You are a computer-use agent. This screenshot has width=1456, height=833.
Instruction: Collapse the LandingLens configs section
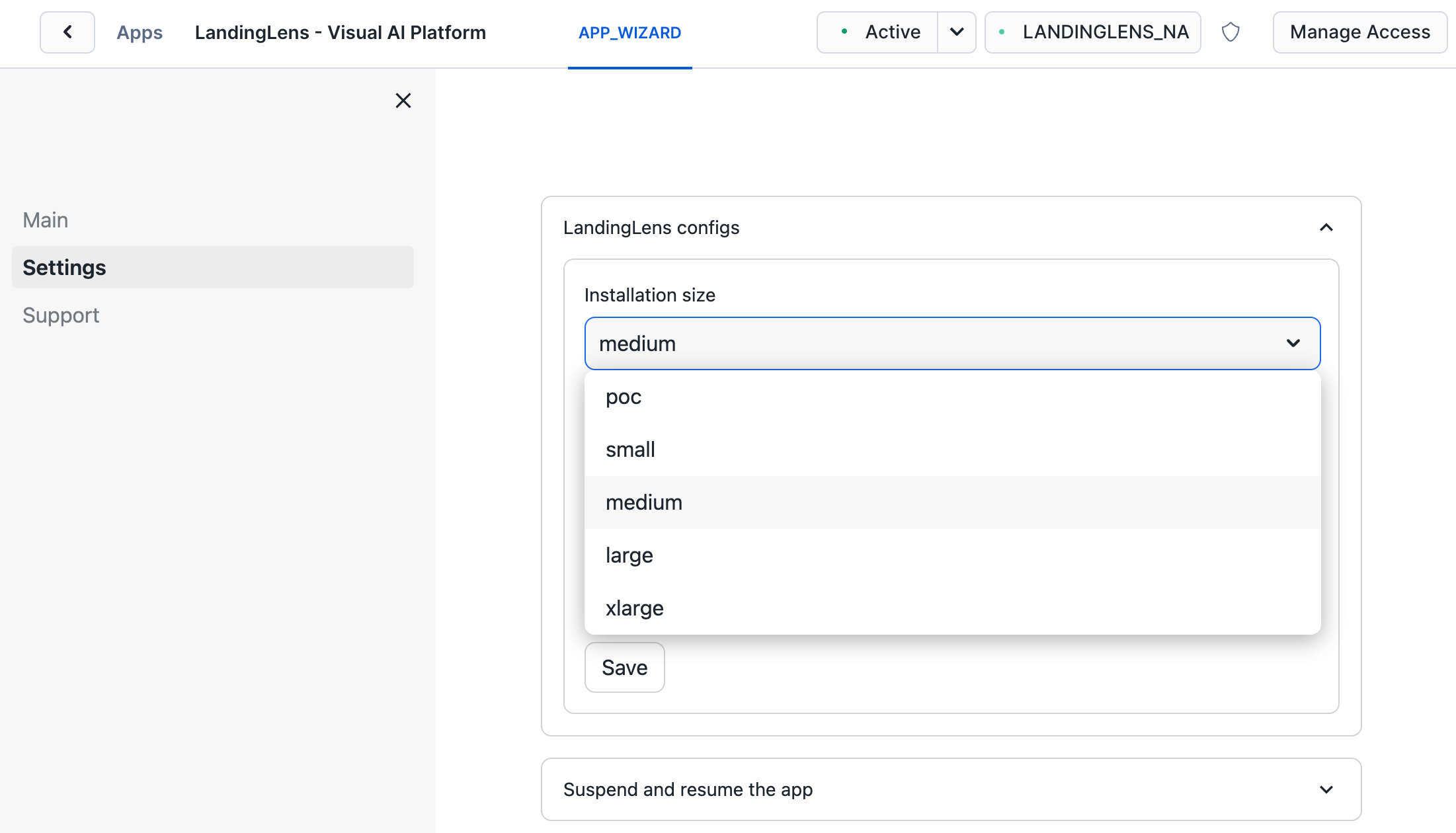click(x=1326, y=227)
